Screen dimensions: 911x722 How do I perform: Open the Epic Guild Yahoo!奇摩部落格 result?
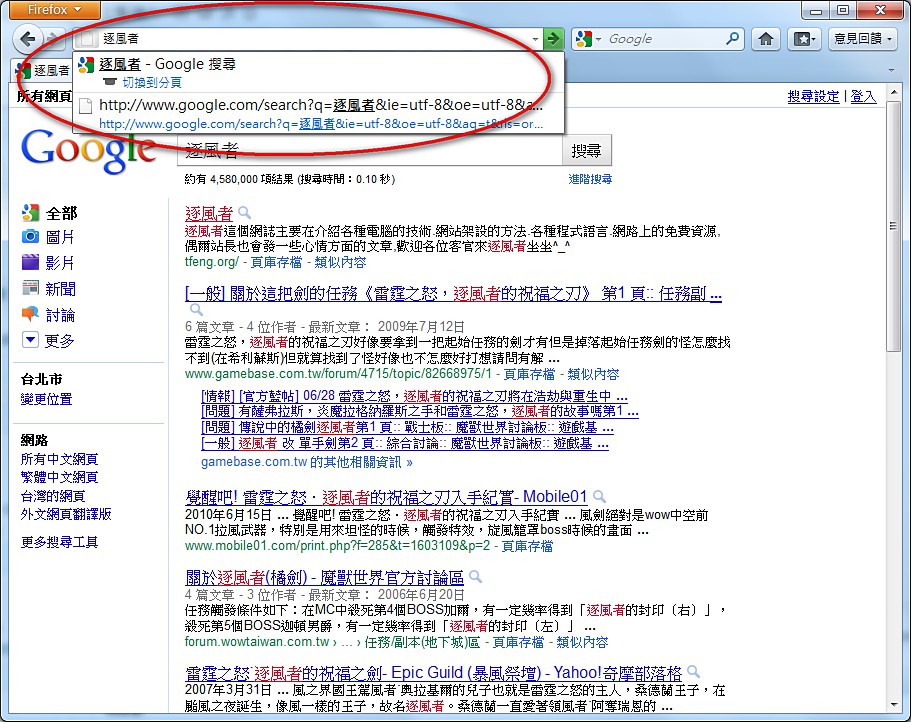[x=433, y=673]
